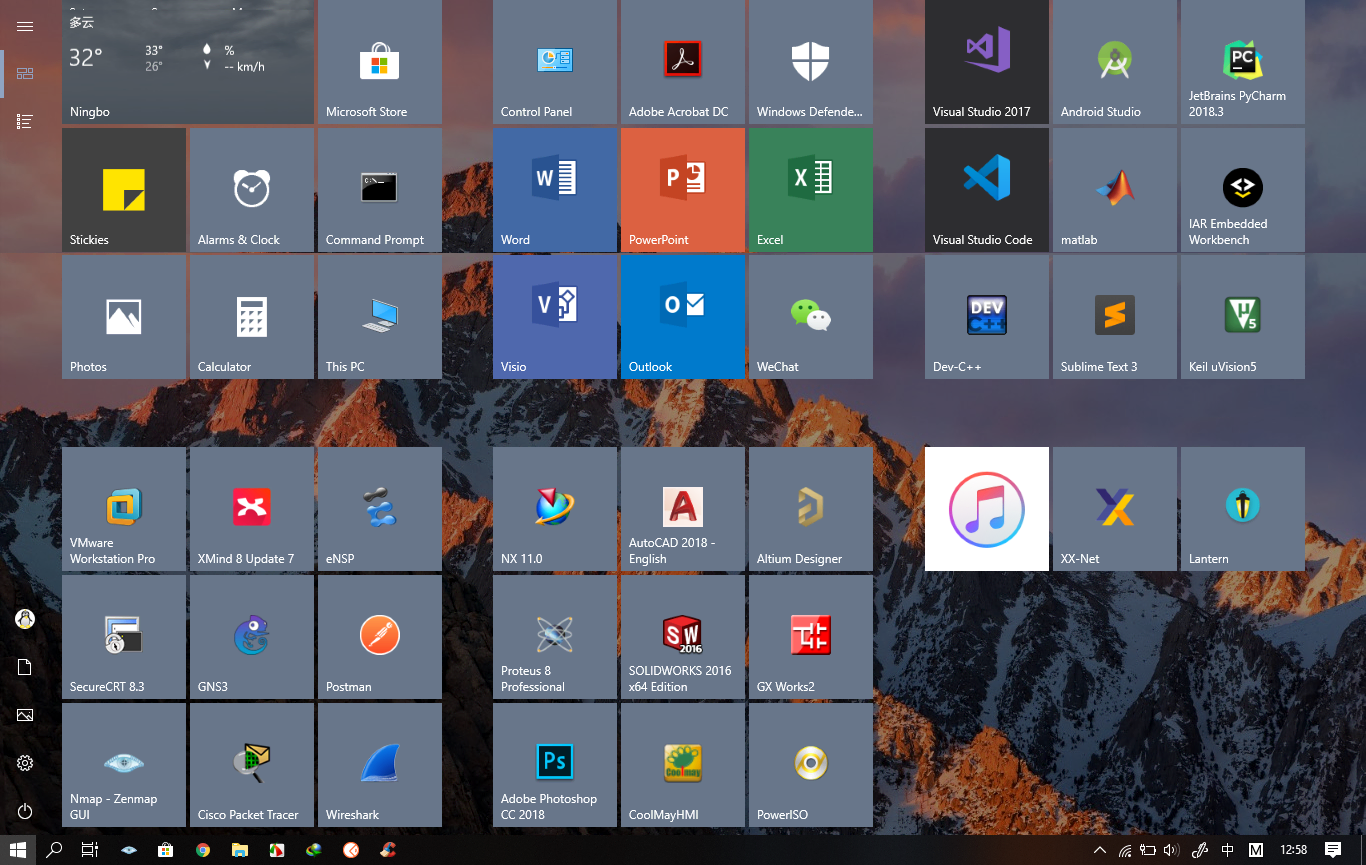Screen dimensions: 1366x865
Task: Launch Calculator from its tile
Action: (x=252, y=317)
